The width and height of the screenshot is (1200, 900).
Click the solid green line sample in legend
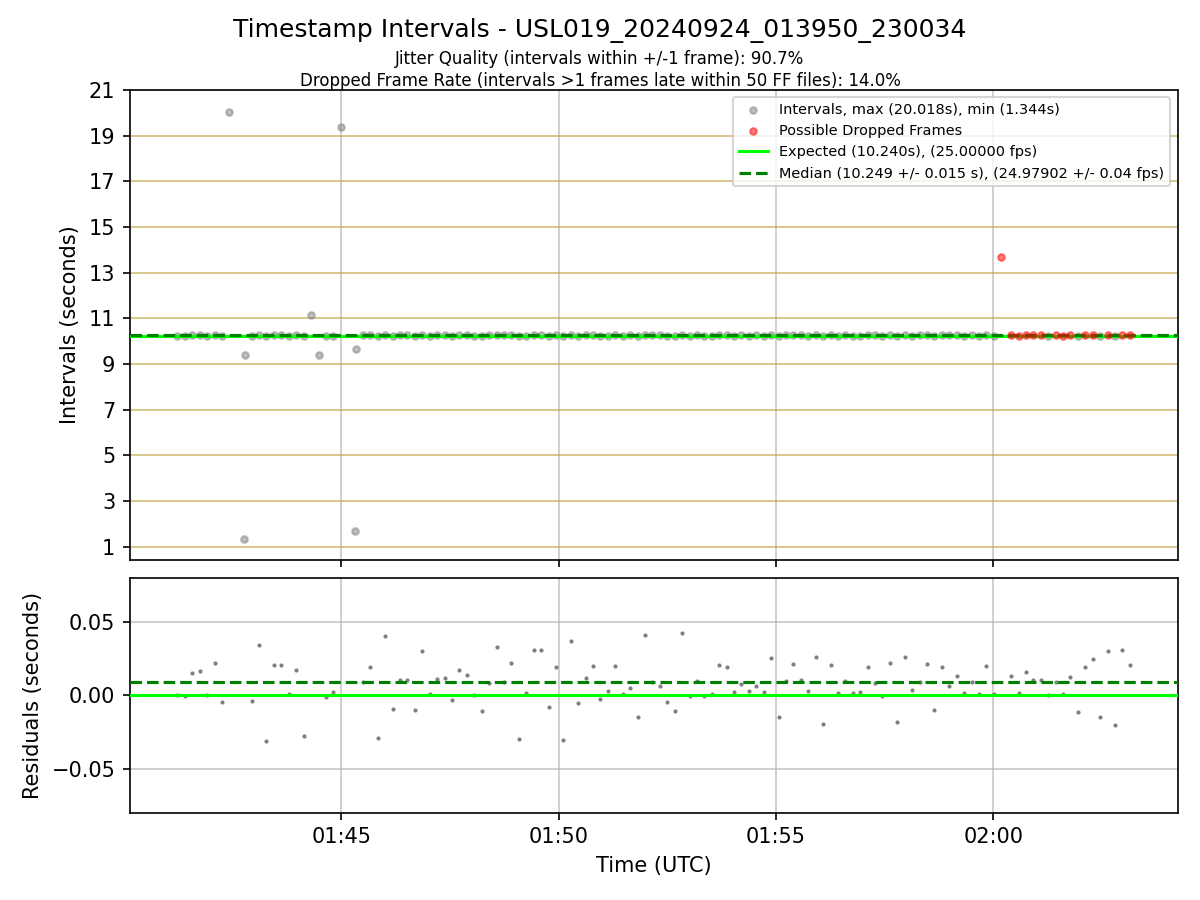[x=754, y=152]
